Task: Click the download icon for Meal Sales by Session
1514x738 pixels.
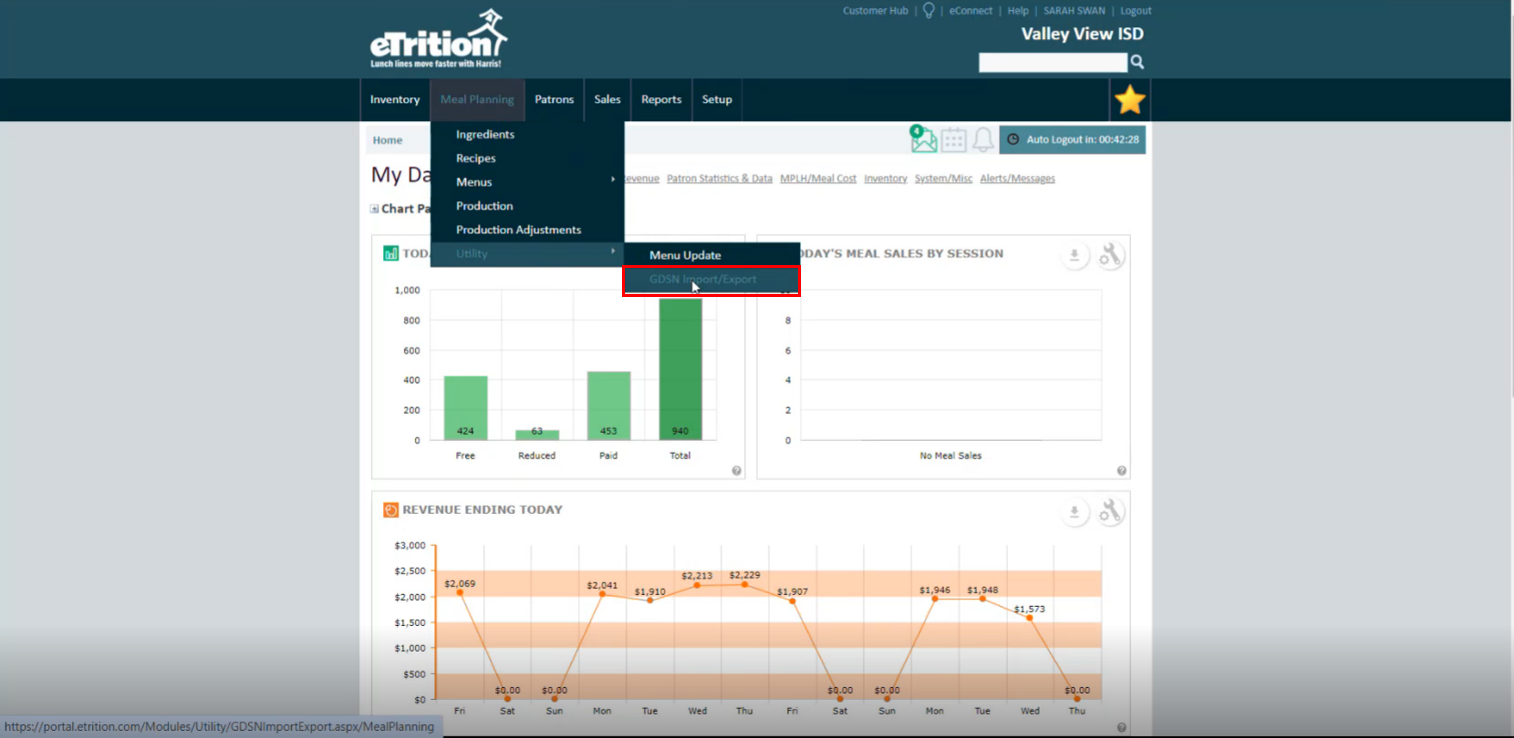Action: (x=1074, y=256)
